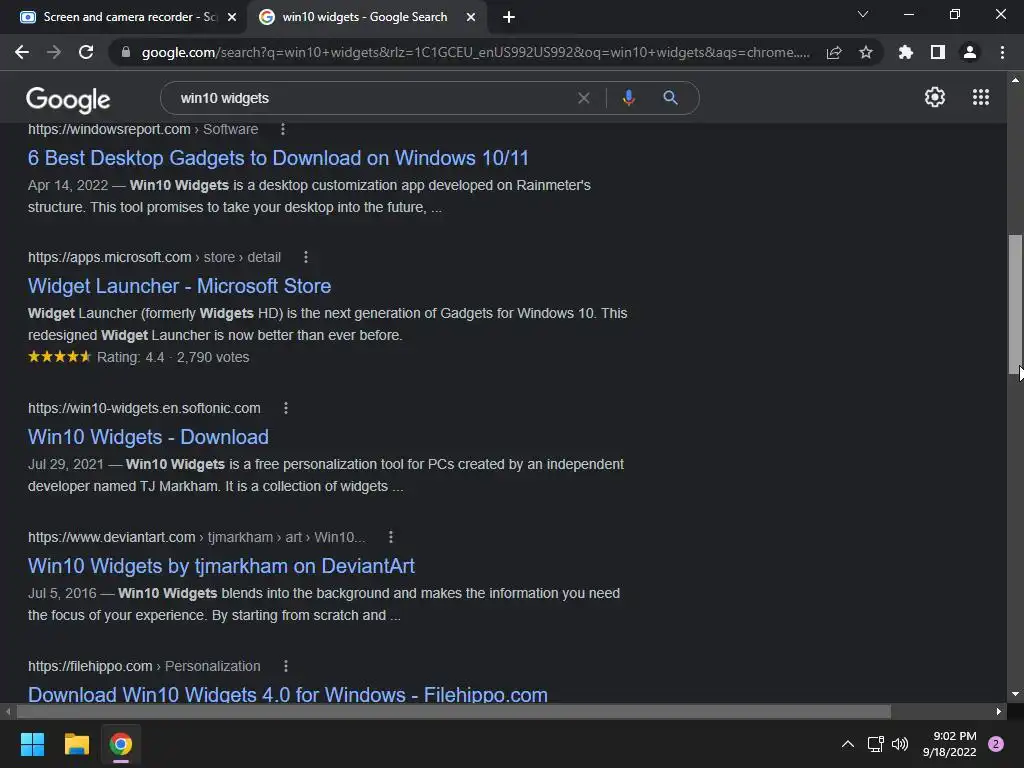This screenshot has width=1024, height=768.
Task: Open Google quick settings gear
Action: click(x=935, y=97)
